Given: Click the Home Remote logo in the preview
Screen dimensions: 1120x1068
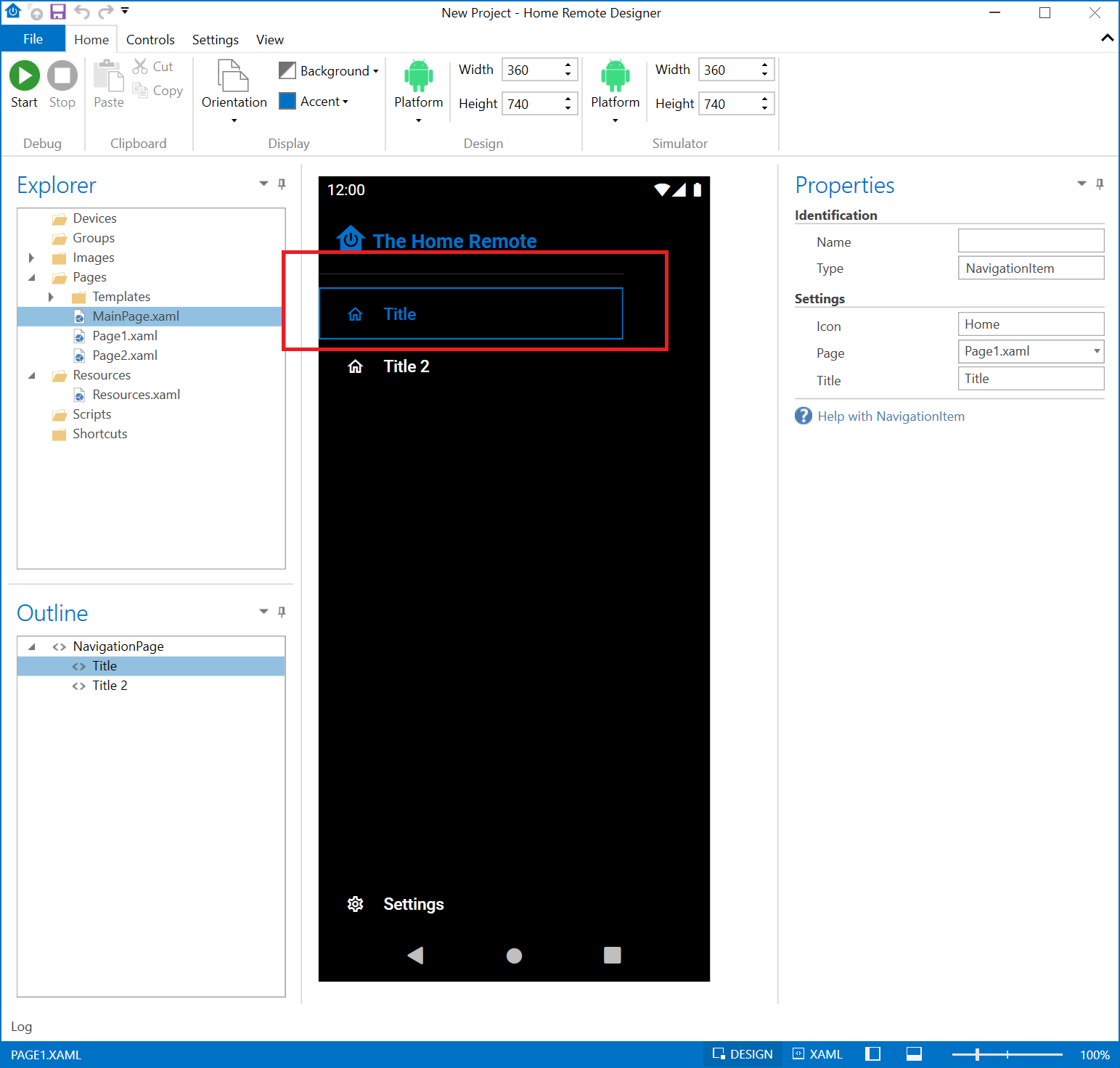Looking at the screenshot, I should pos(351,238).
